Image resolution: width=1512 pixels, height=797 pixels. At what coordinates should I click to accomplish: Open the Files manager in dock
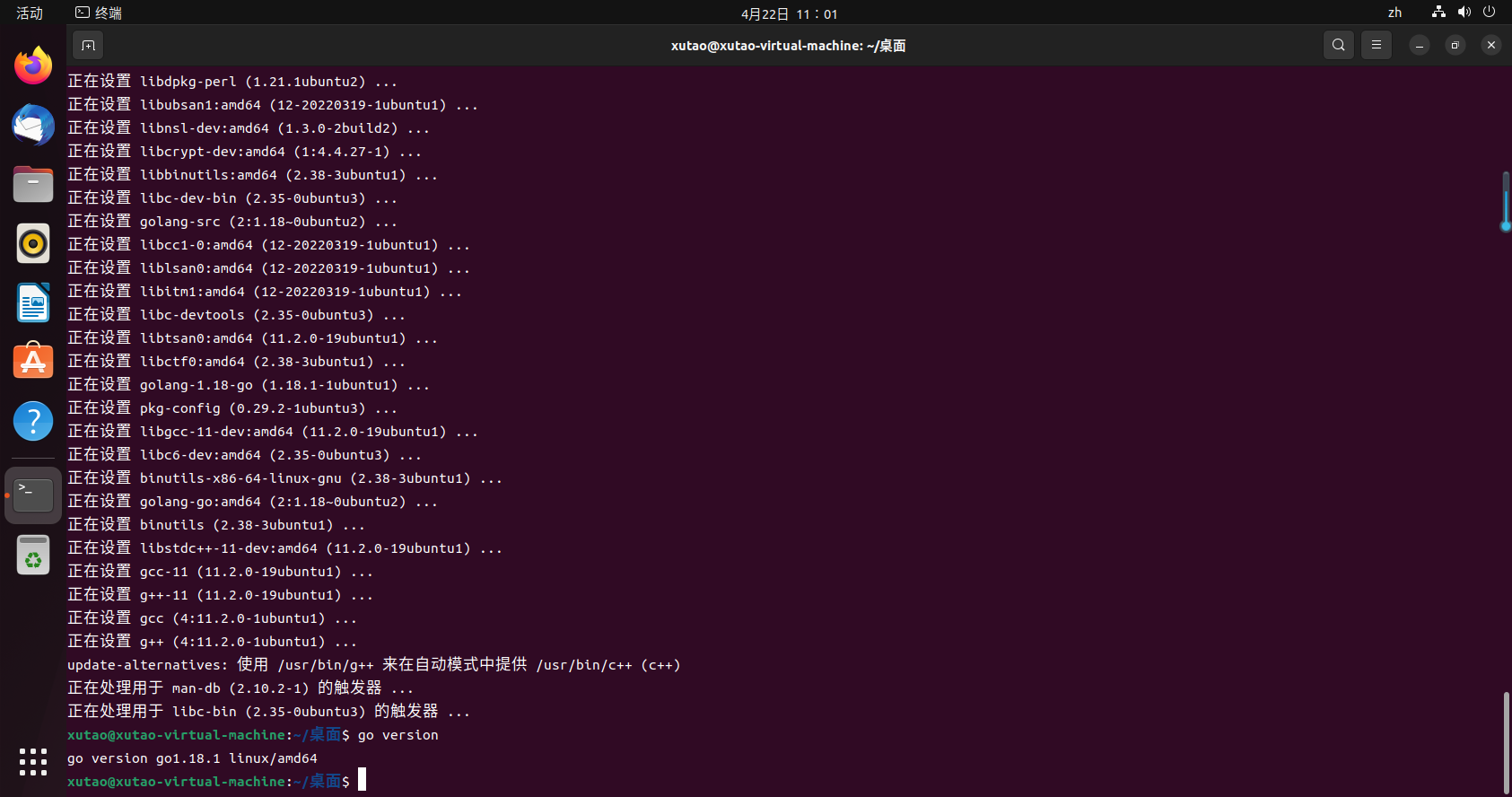[33, 184]
